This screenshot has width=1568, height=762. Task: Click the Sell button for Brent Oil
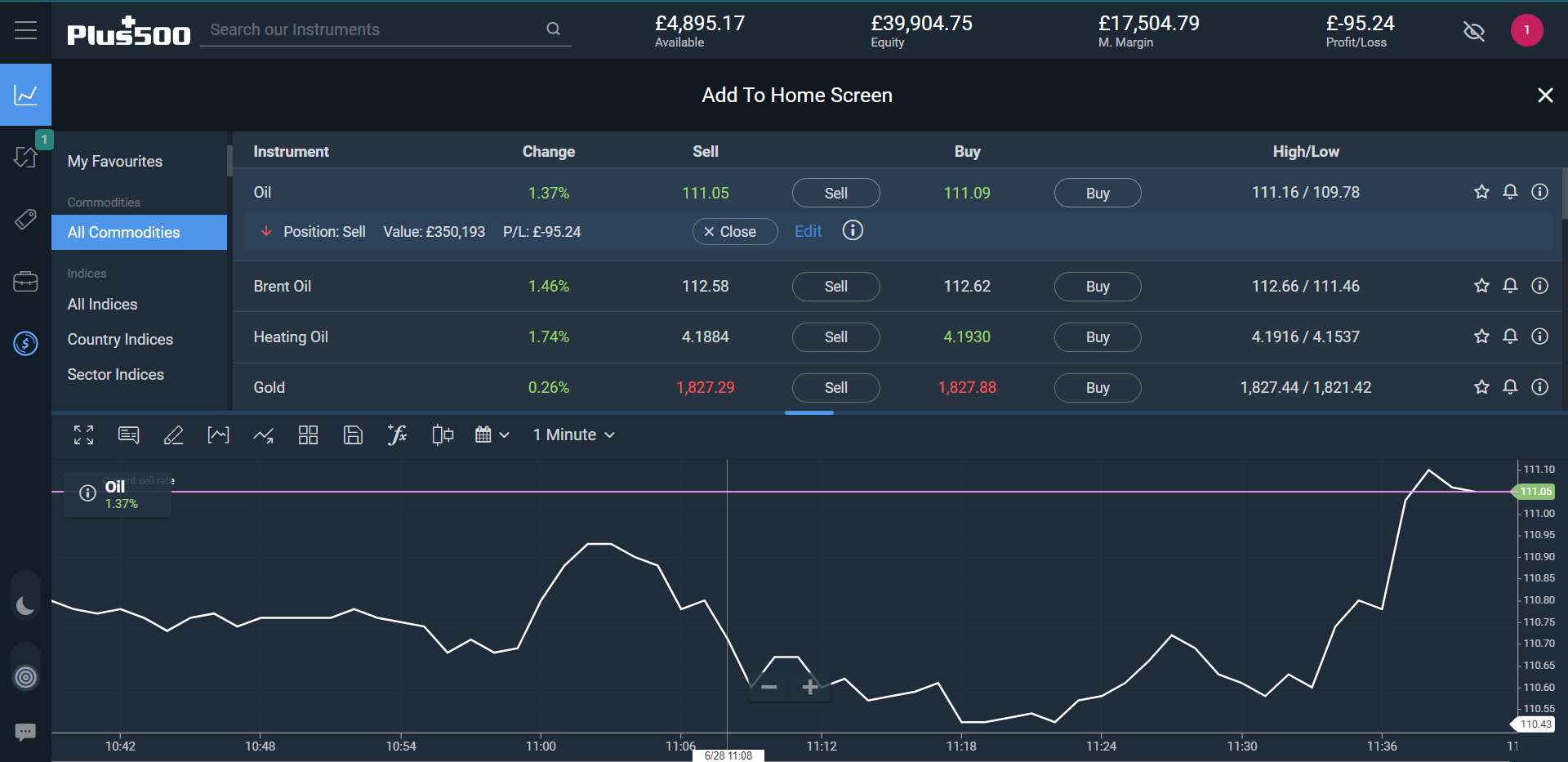click(x=835, y=287)
